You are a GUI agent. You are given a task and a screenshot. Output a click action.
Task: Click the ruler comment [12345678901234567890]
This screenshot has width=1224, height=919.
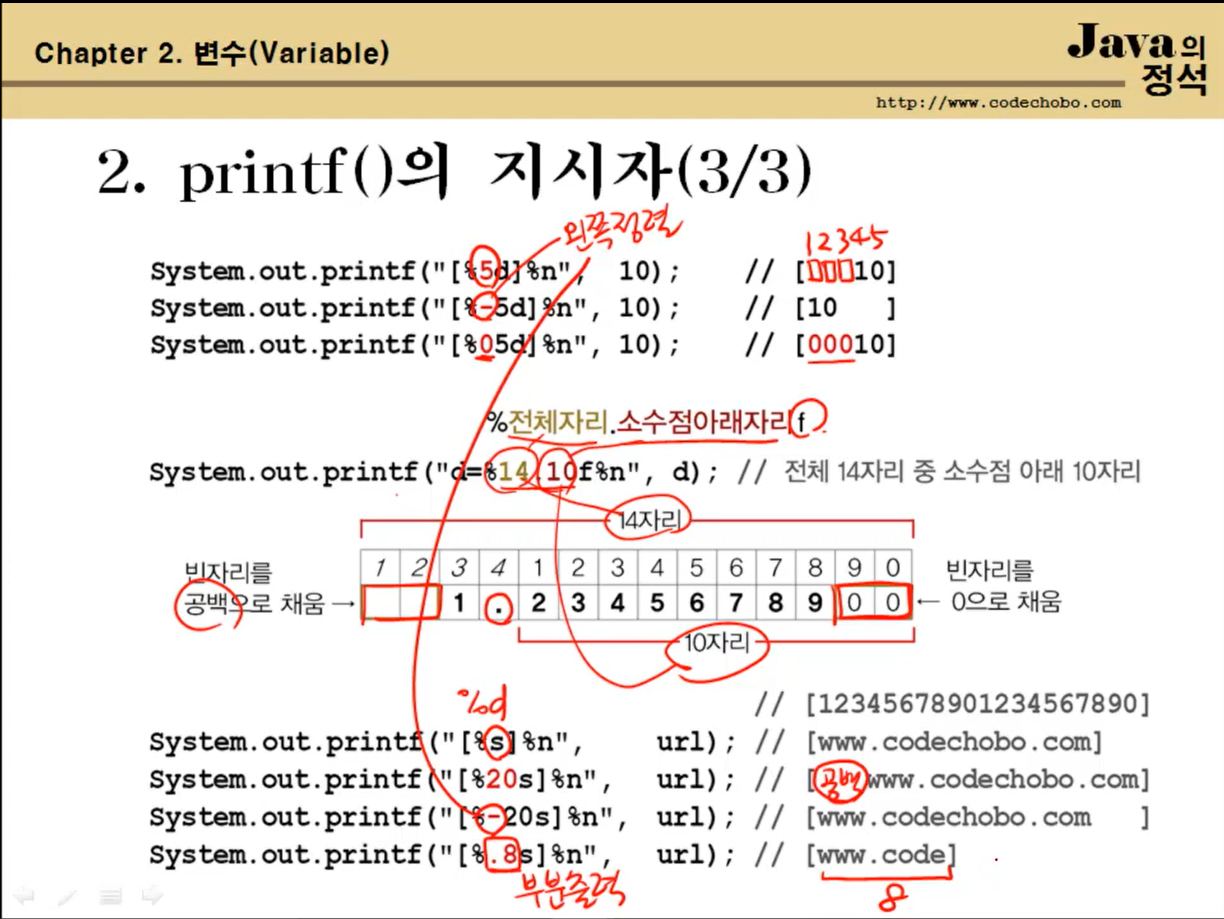977,704
